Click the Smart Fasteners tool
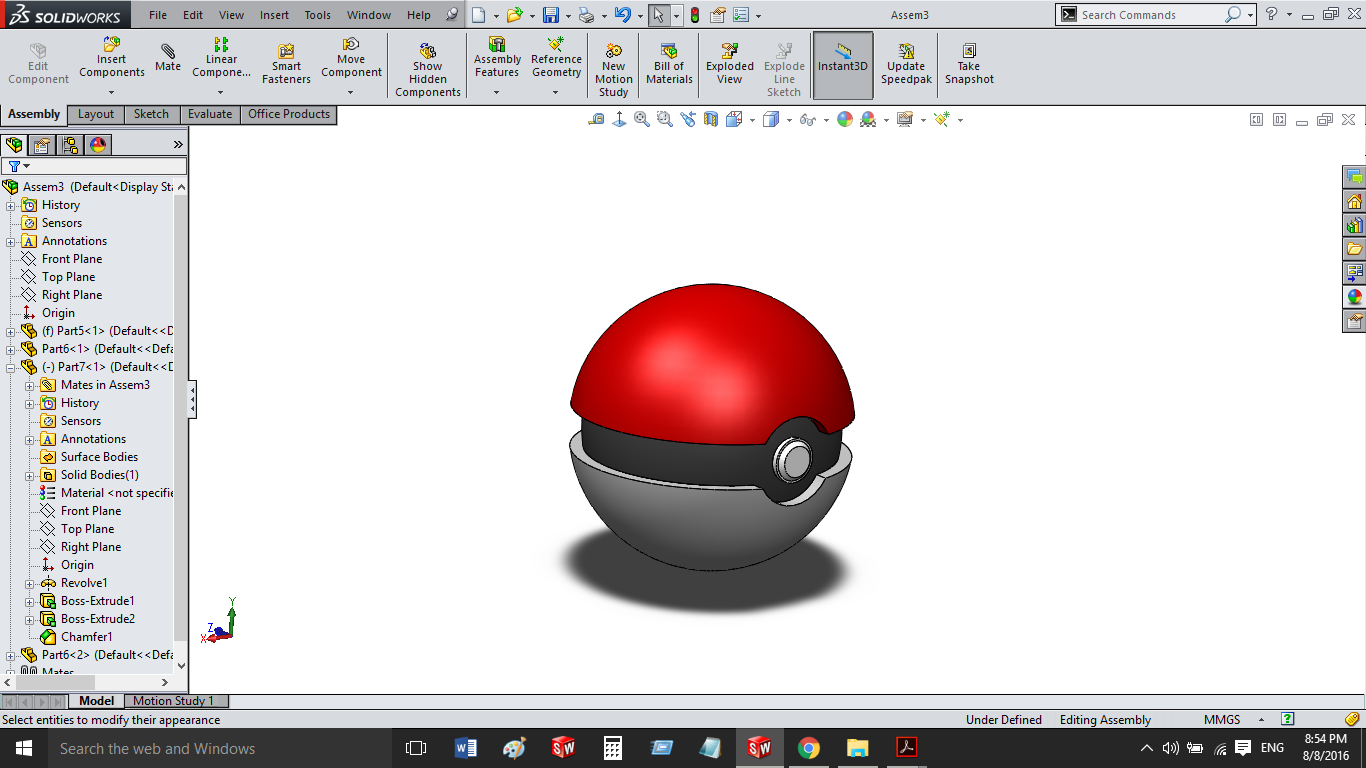Screen dimensions: 1366x768 point(286,65)
